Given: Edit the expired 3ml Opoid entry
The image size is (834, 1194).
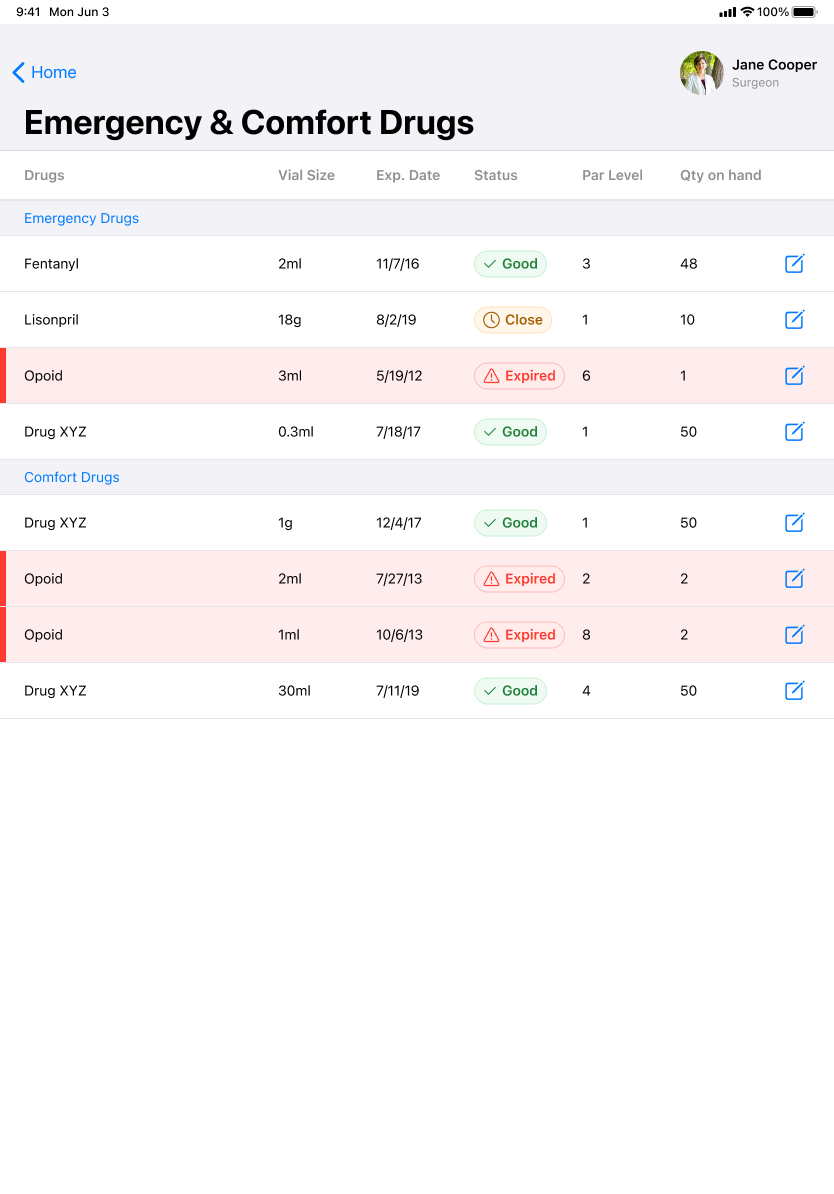Looking at the screenshot, I should (794, 376).
